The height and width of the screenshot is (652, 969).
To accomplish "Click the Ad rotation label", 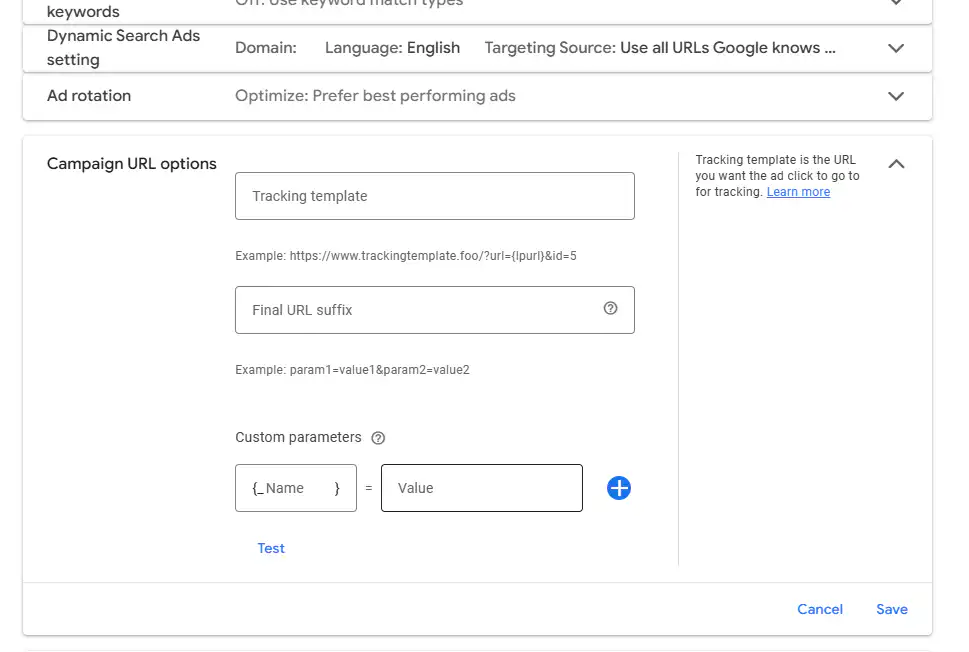I will tap(89, 96).
